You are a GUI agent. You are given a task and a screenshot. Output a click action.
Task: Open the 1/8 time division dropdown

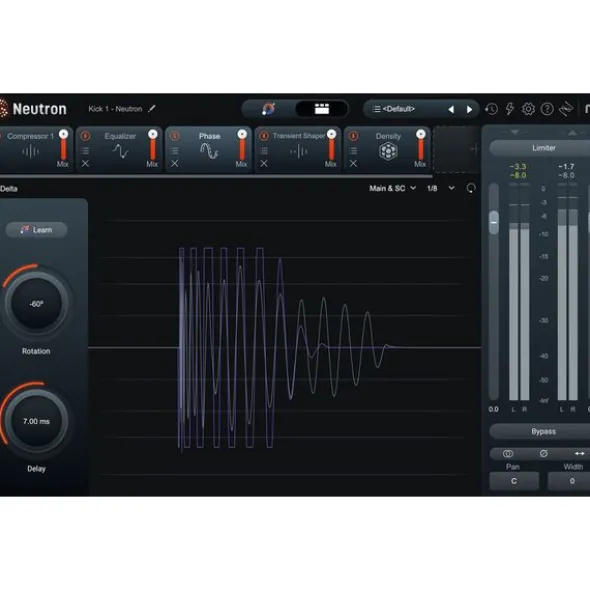click(x=440, y=188)
